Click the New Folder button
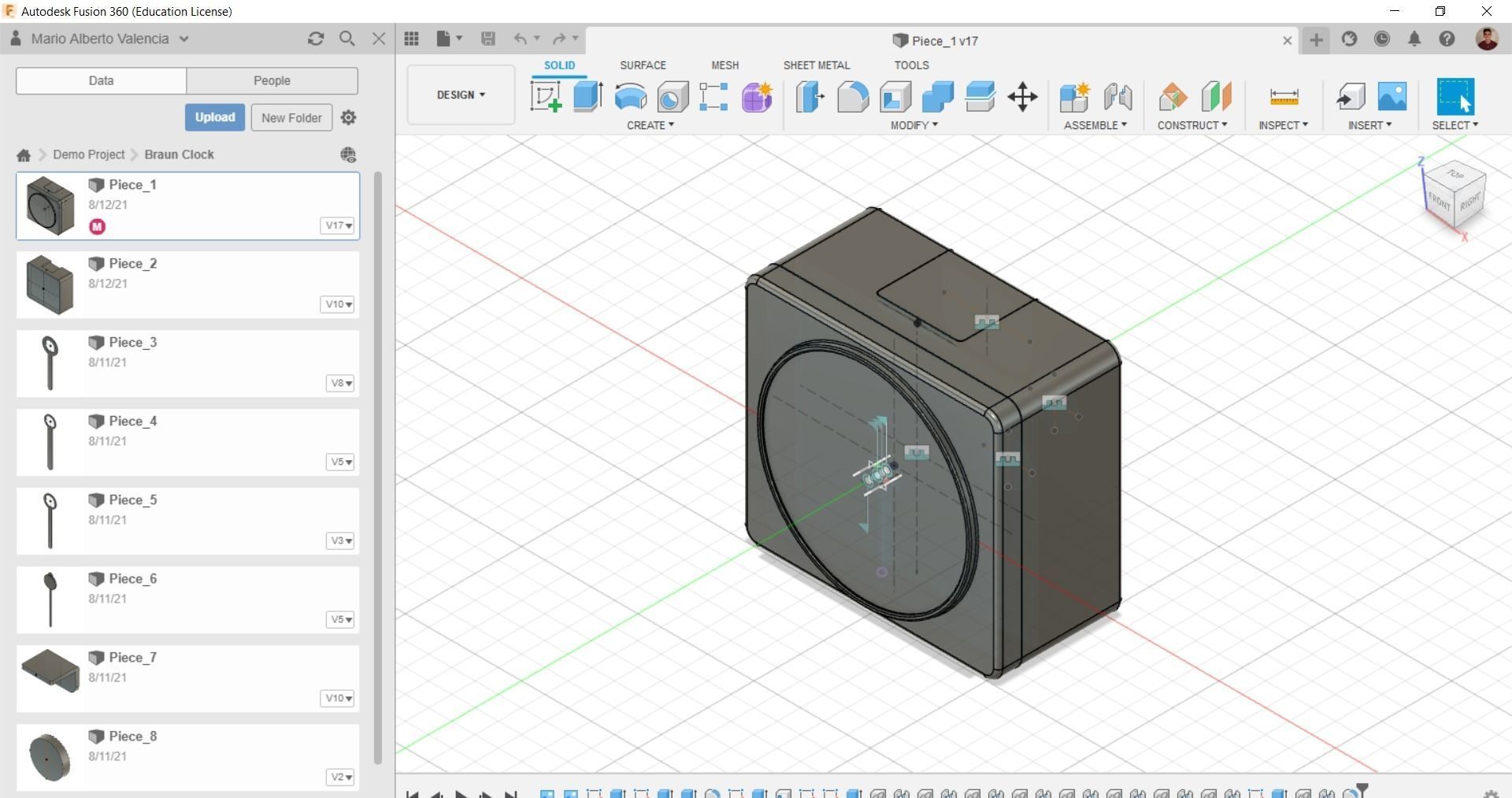The image size is (1512, 798). pyautogui.click(x=291, y=117)
